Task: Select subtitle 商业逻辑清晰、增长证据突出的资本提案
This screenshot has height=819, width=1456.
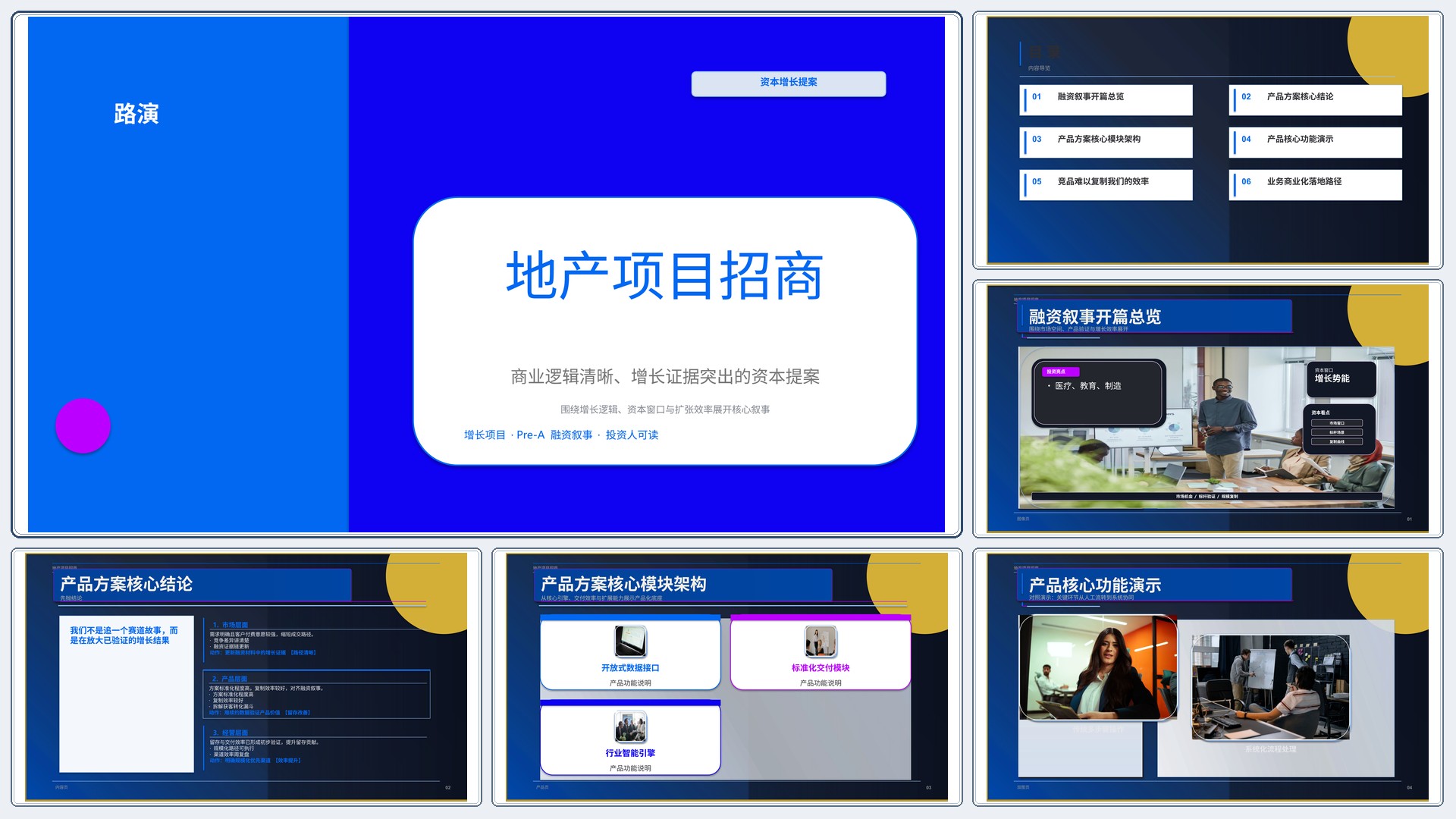Action: (x=665, y=376)
